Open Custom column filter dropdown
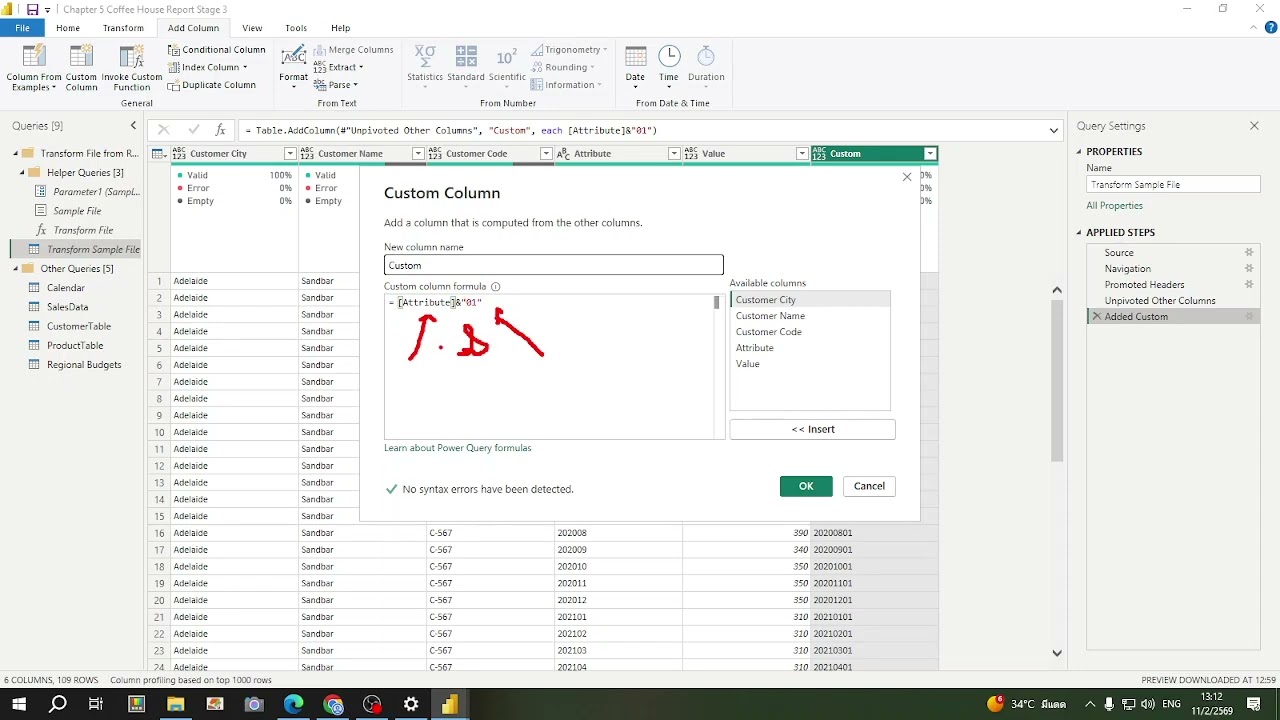Viewport: 1280px width, 720px height. pyautogui.click(x=930, y=154)
